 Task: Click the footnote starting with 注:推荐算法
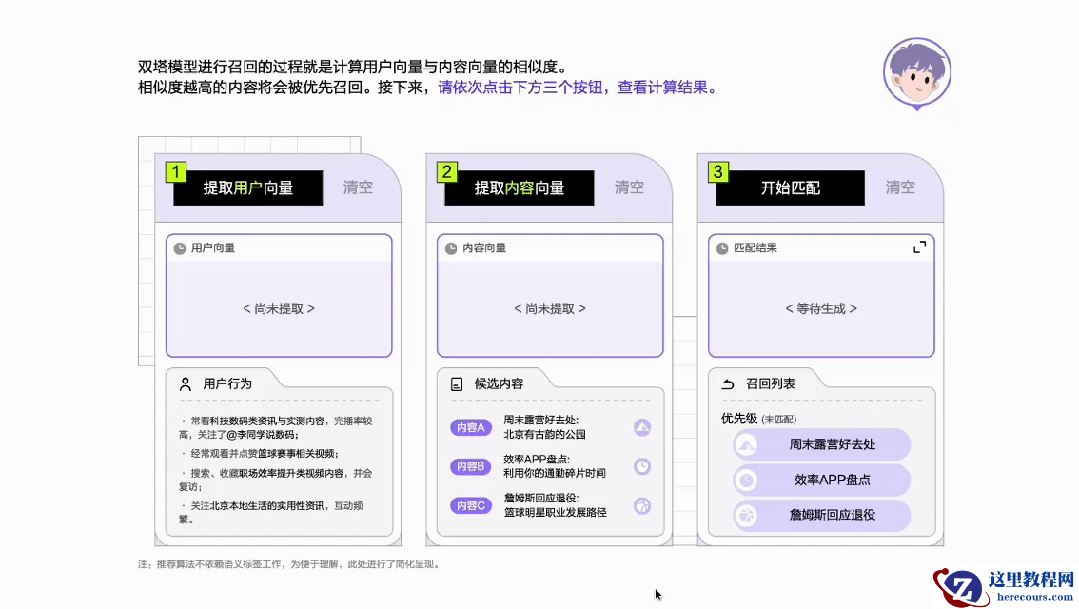[289, 564]
